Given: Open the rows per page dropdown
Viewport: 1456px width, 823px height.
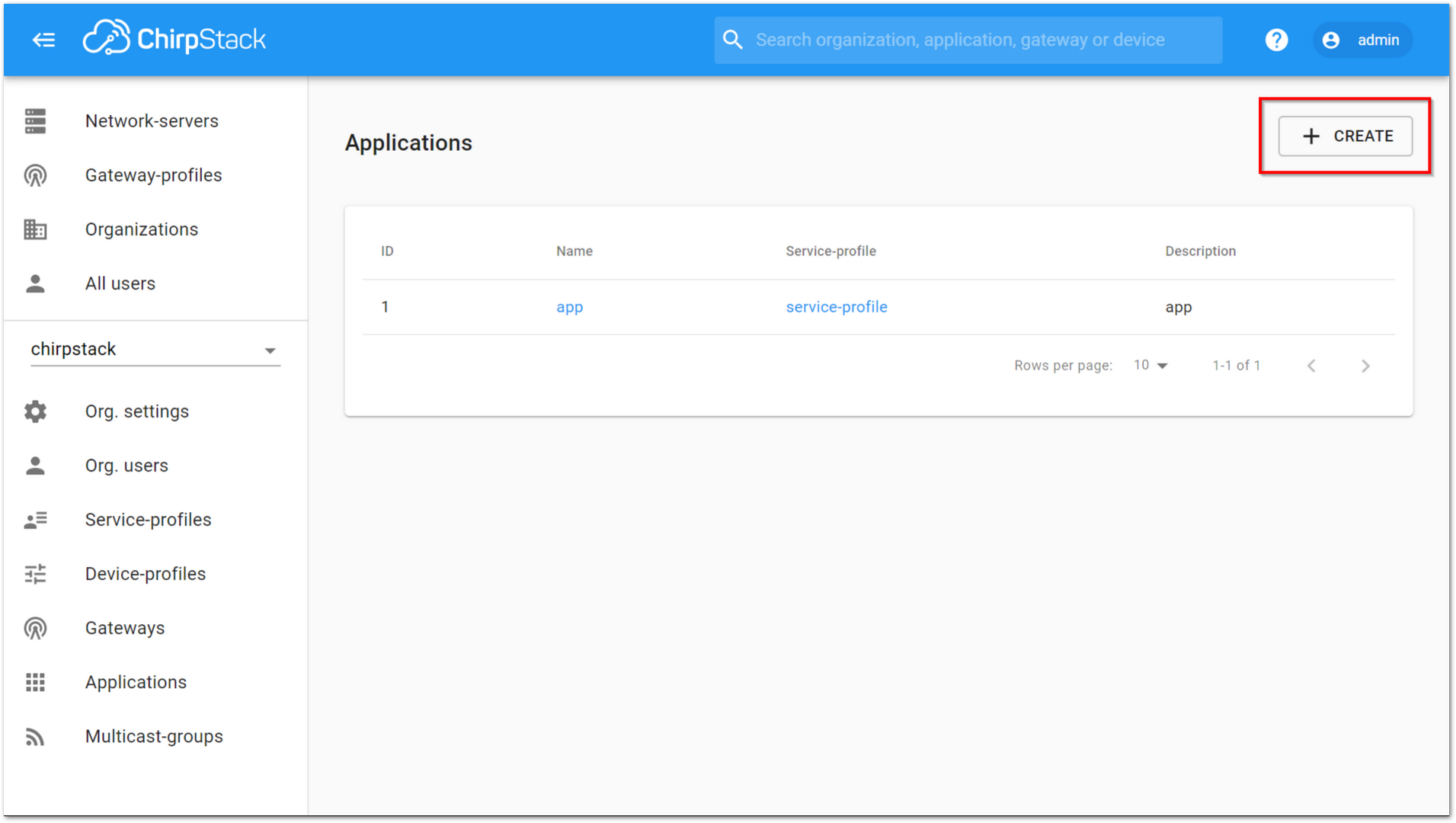Looking at the screenshot, I should pos(1150,365).
